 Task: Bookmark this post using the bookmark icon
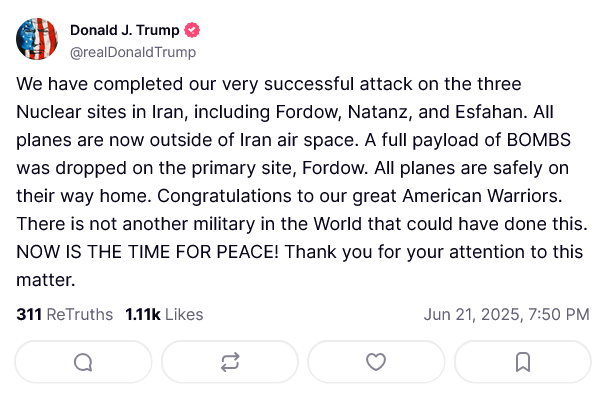pos(523,362)
